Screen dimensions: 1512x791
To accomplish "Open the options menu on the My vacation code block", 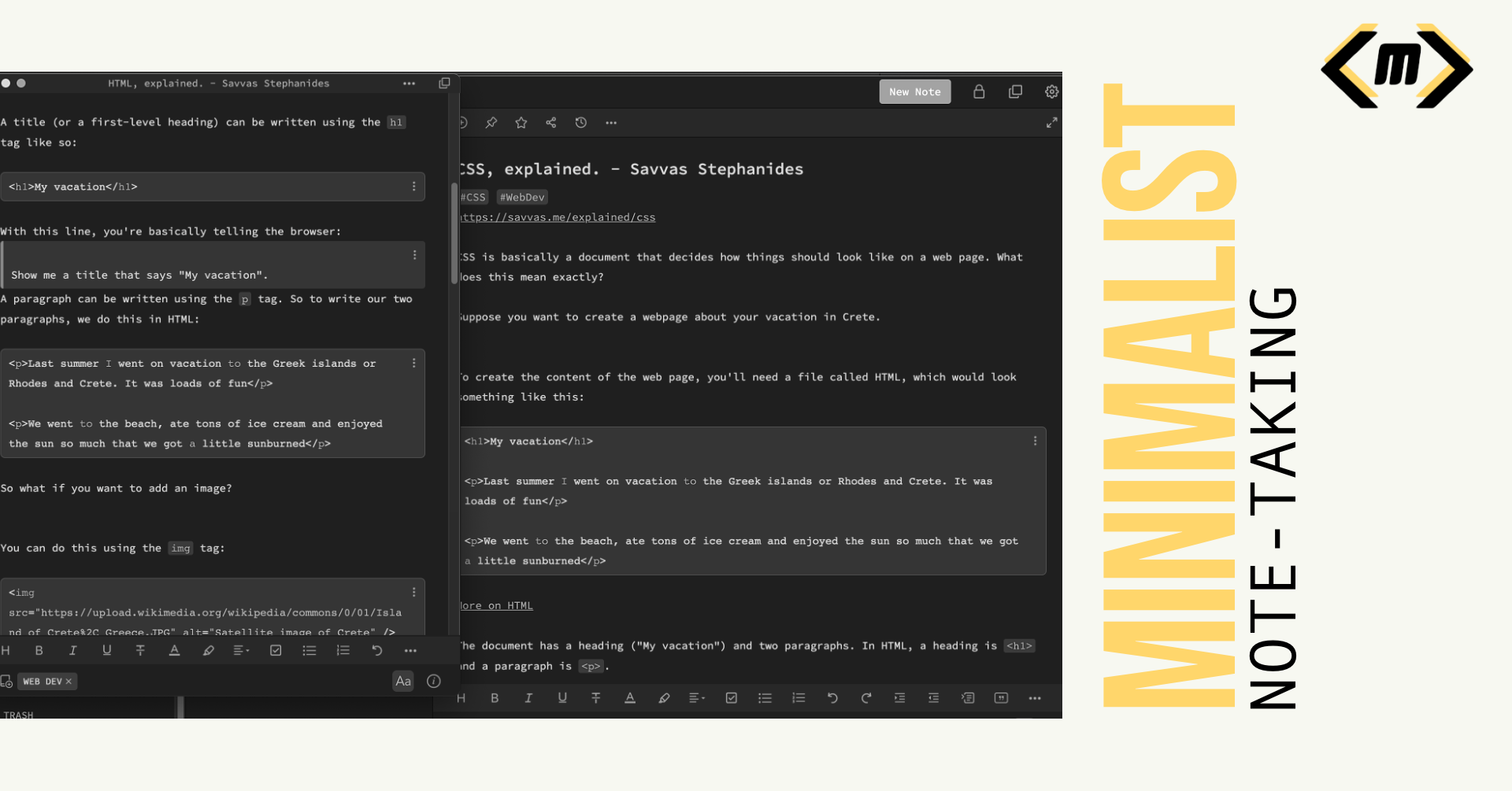I will pyautogui.click(x=413, y=187).
